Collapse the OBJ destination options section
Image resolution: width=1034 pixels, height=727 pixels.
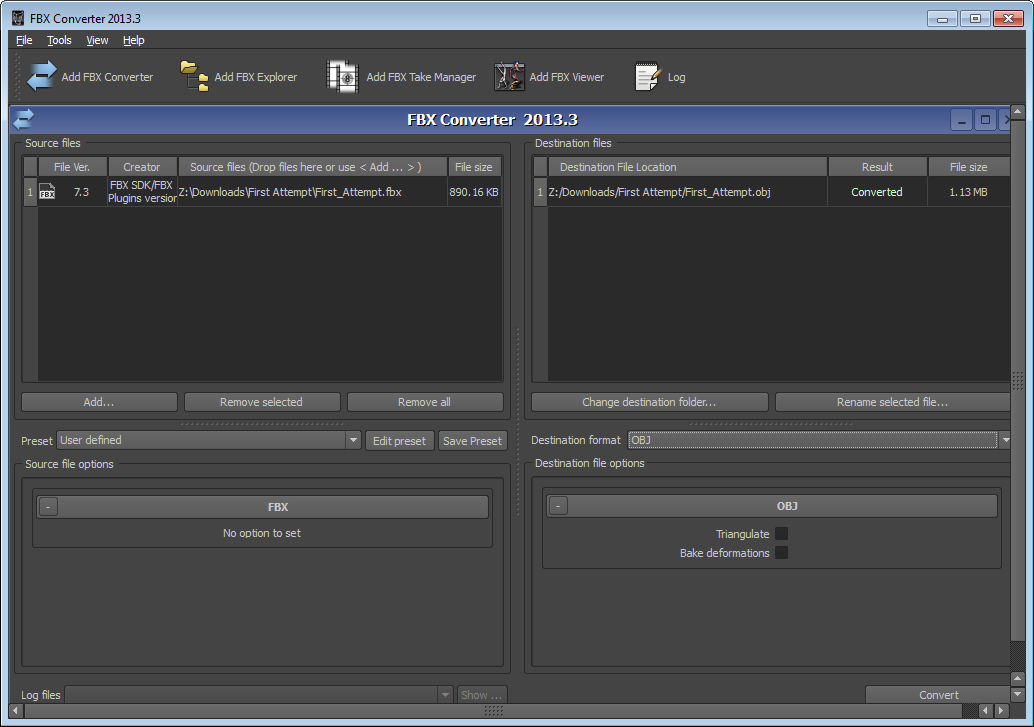(x=559, y=506)
